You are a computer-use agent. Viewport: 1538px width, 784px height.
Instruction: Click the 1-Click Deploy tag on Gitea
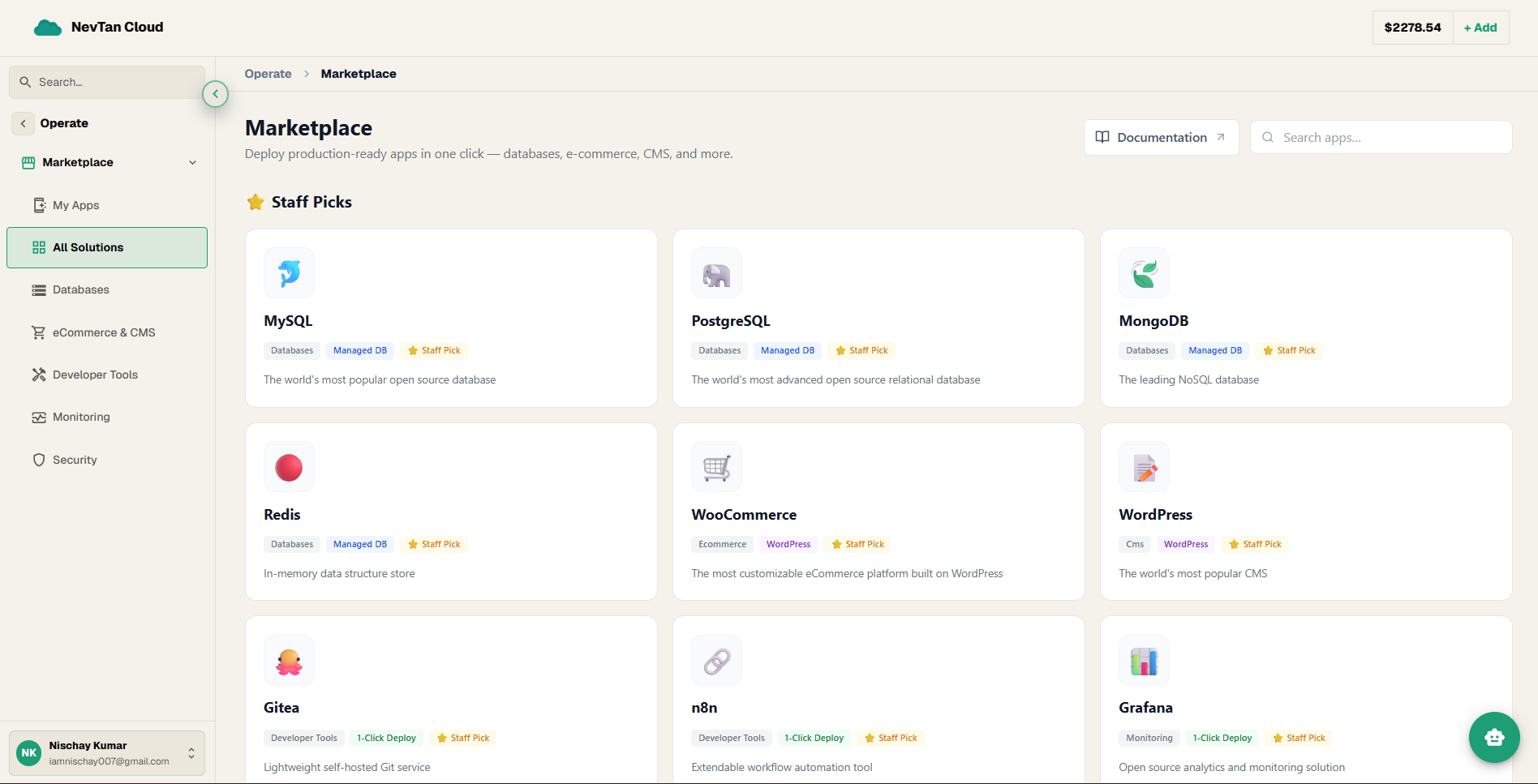386,738
